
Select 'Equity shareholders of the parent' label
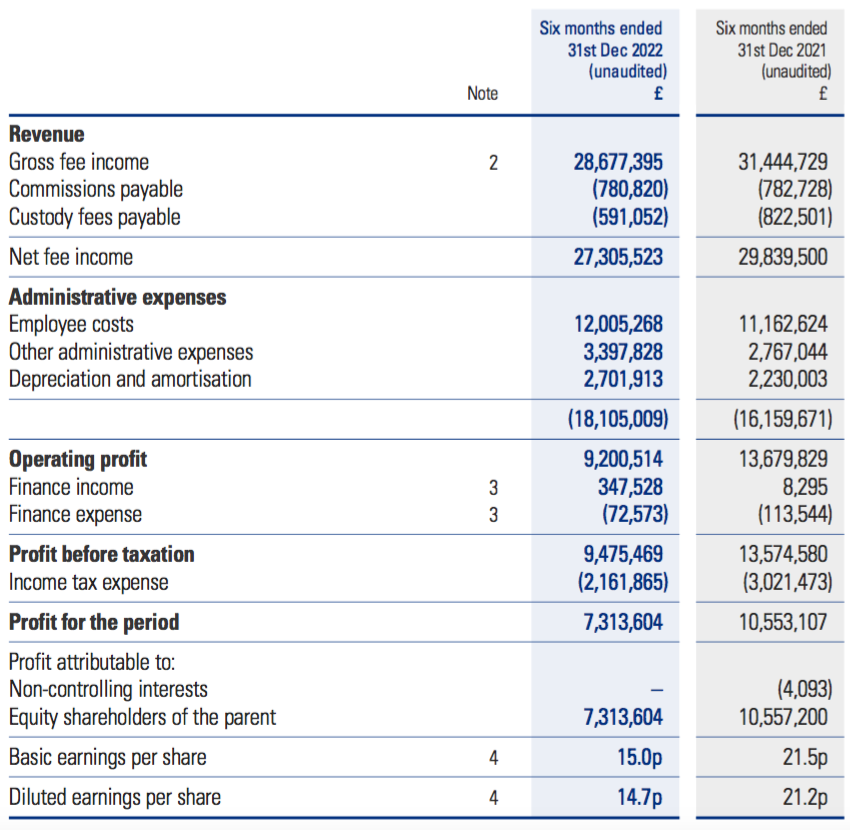pyautogui.click(x=143, y=718)
